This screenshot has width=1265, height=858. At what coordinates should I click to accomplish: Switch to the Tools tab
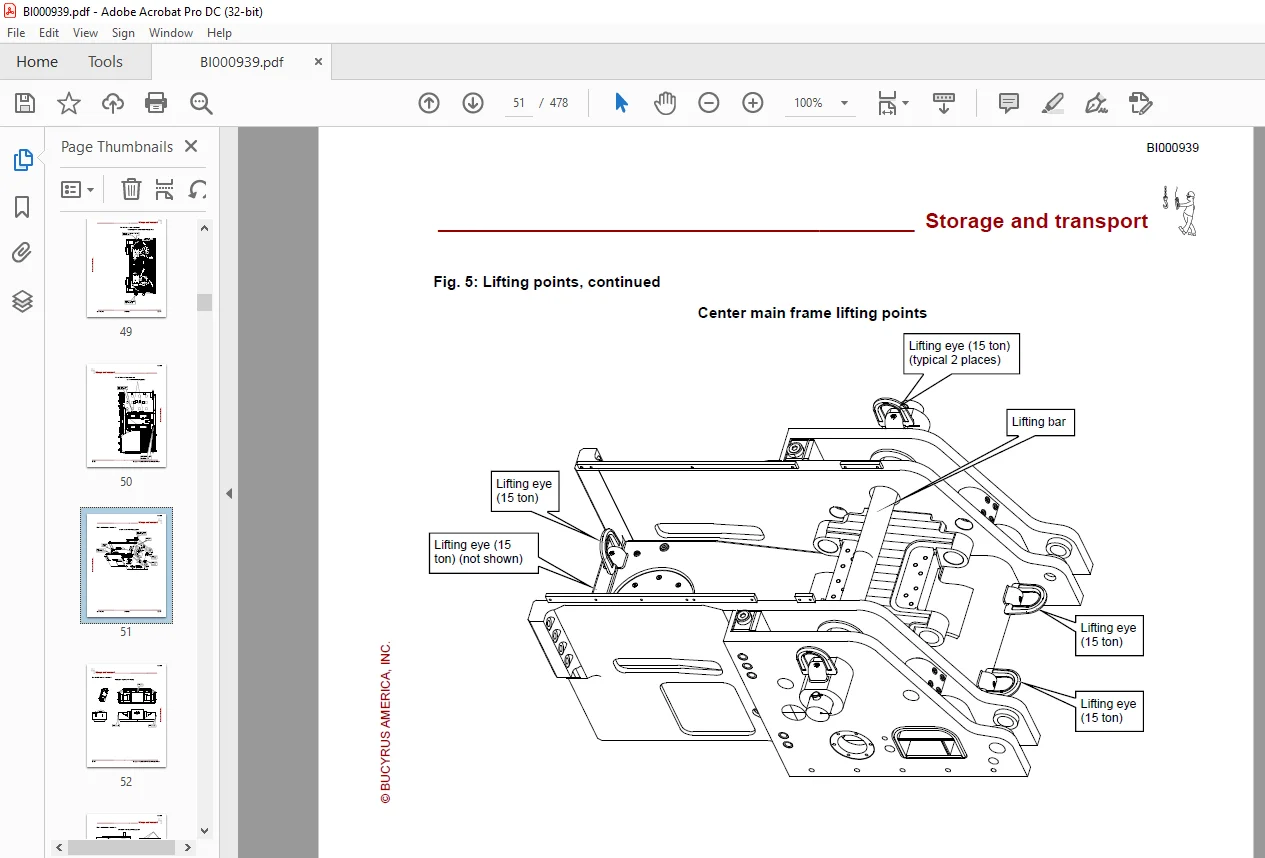105,62
